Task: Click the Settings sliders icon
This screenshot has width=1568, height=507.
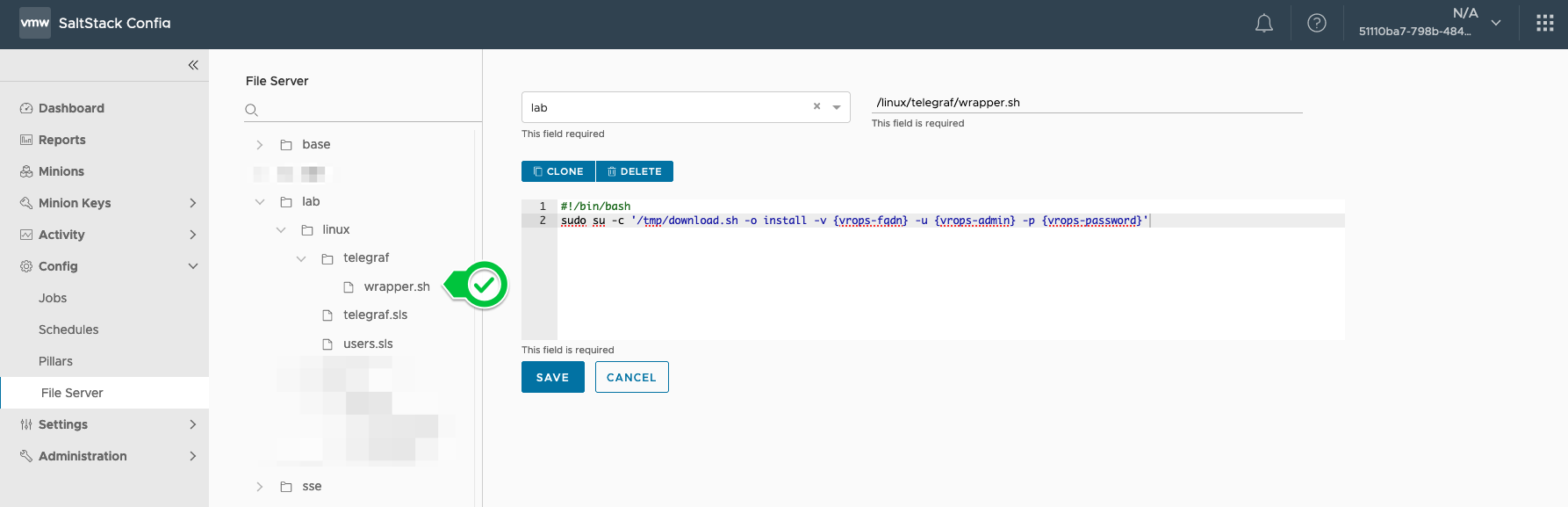Action: coord(26,424)
